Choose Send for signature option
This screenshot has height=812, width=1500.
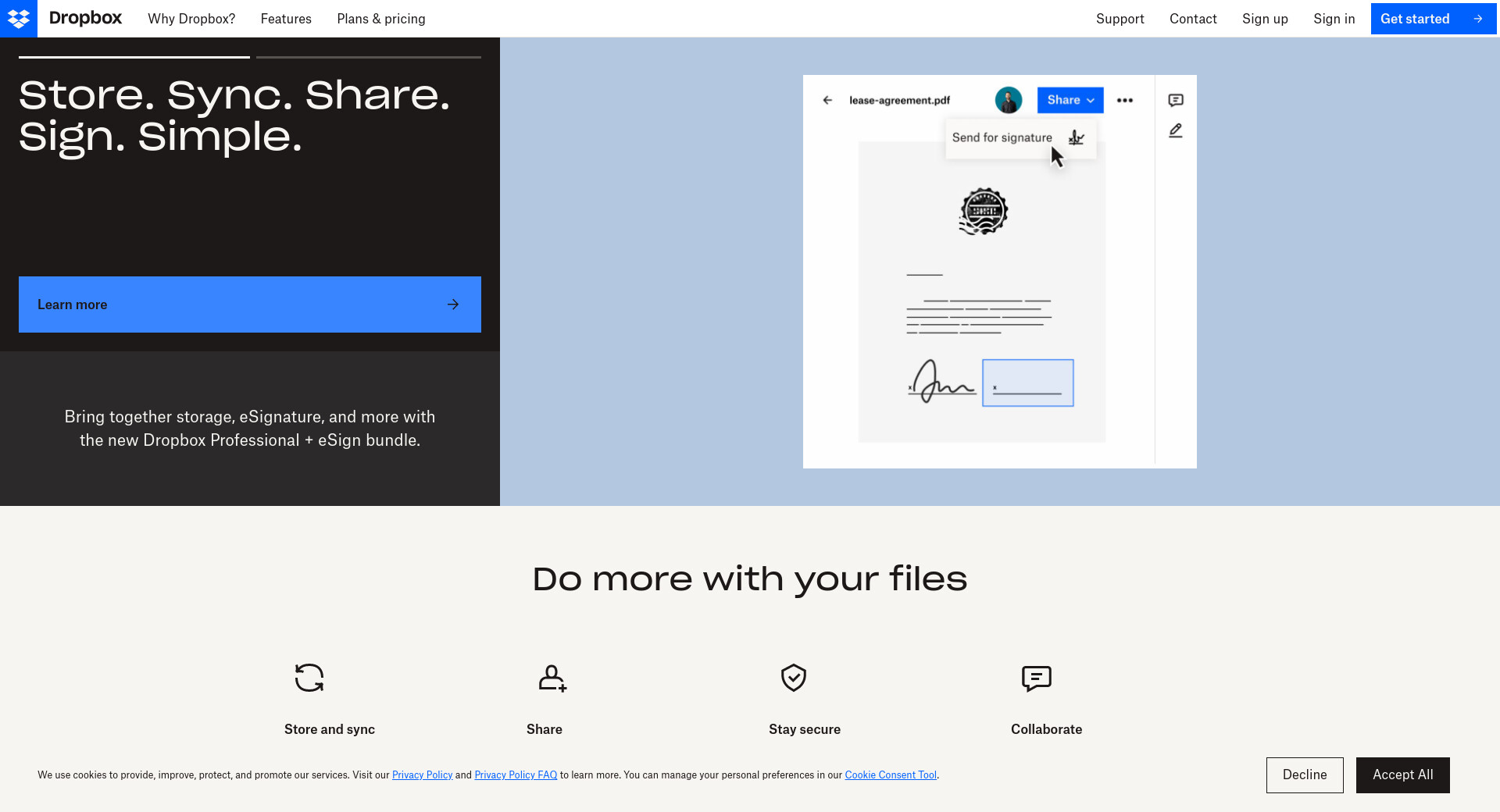(x=1020, y=138)
